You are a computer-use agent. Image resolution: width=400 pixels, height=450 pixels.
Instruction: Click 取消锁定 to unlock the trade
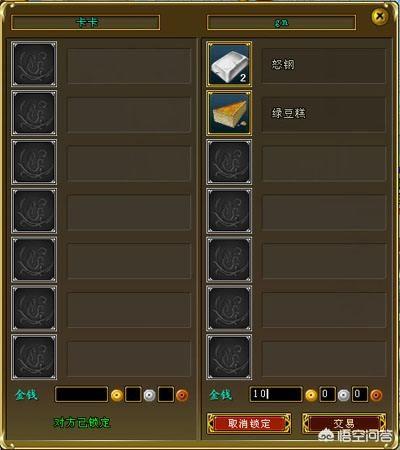[x=249, y=424]
